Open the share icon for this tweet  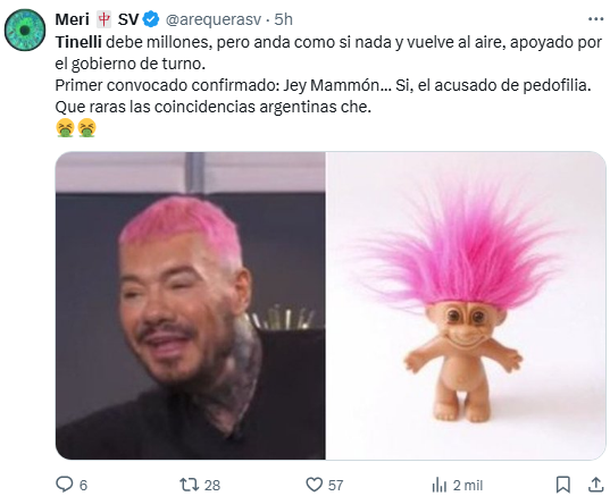click(x=596, y=484)
